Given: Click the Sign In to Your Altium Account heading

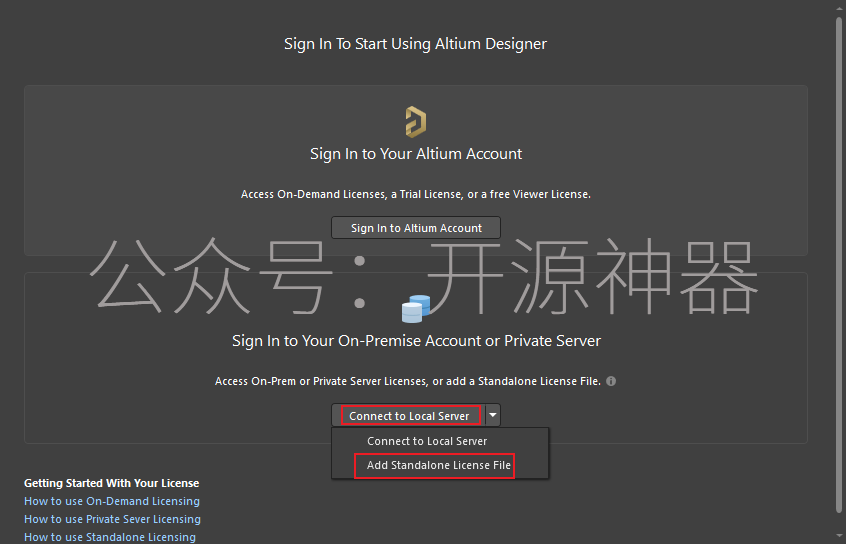Looking at the screenshot, I should [415, 154].
